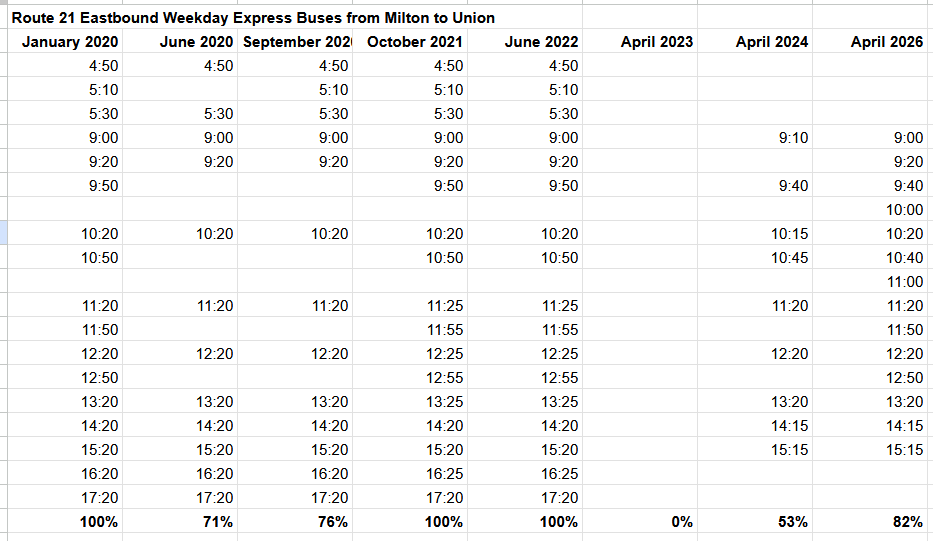The height and width of the screenshot is (541, 933).
Task: Select the Route 21 Eastbound title cell
Action: click(253, 18)
